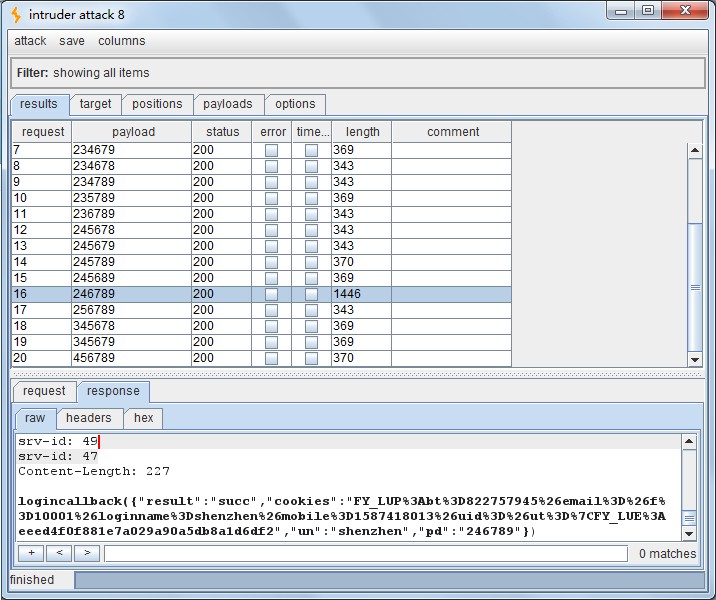Sort by the status column header
Viewport: 716px width, 600px height.
[222, 132]
